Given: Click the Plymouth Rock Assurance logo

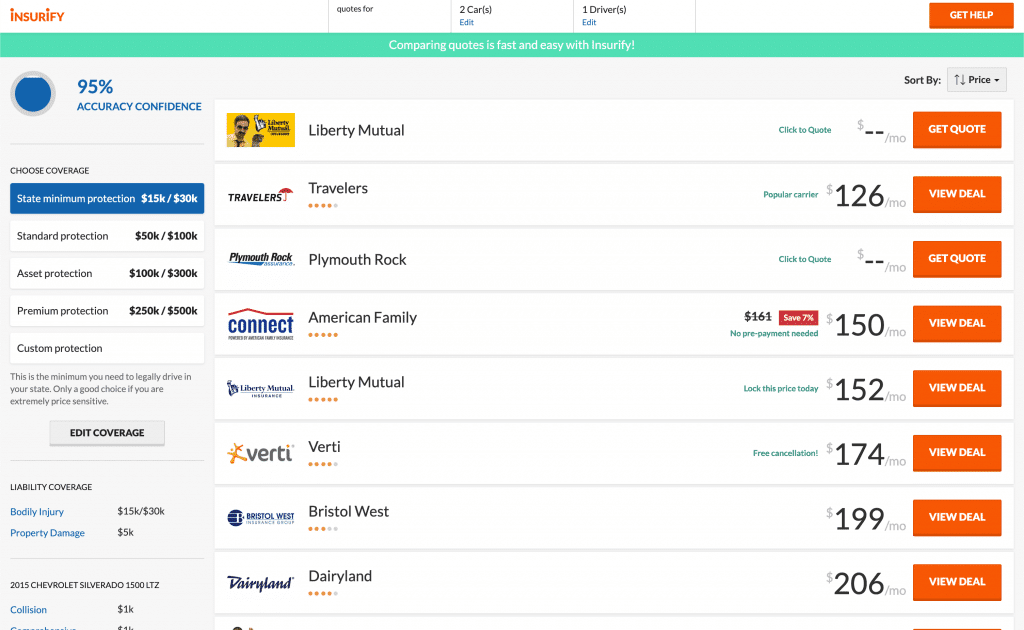Looking at the screenshot, I should (261, 259).
